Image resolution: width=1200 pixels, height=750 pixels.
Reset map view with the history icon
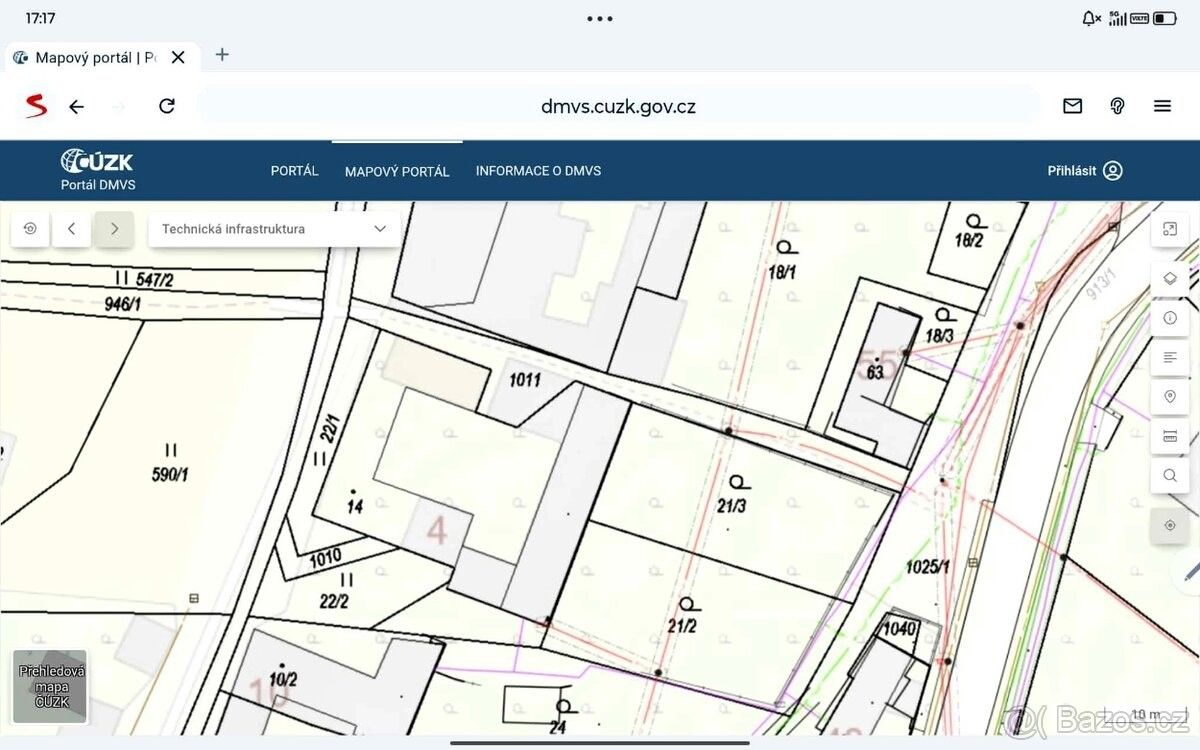click(30, 229)
